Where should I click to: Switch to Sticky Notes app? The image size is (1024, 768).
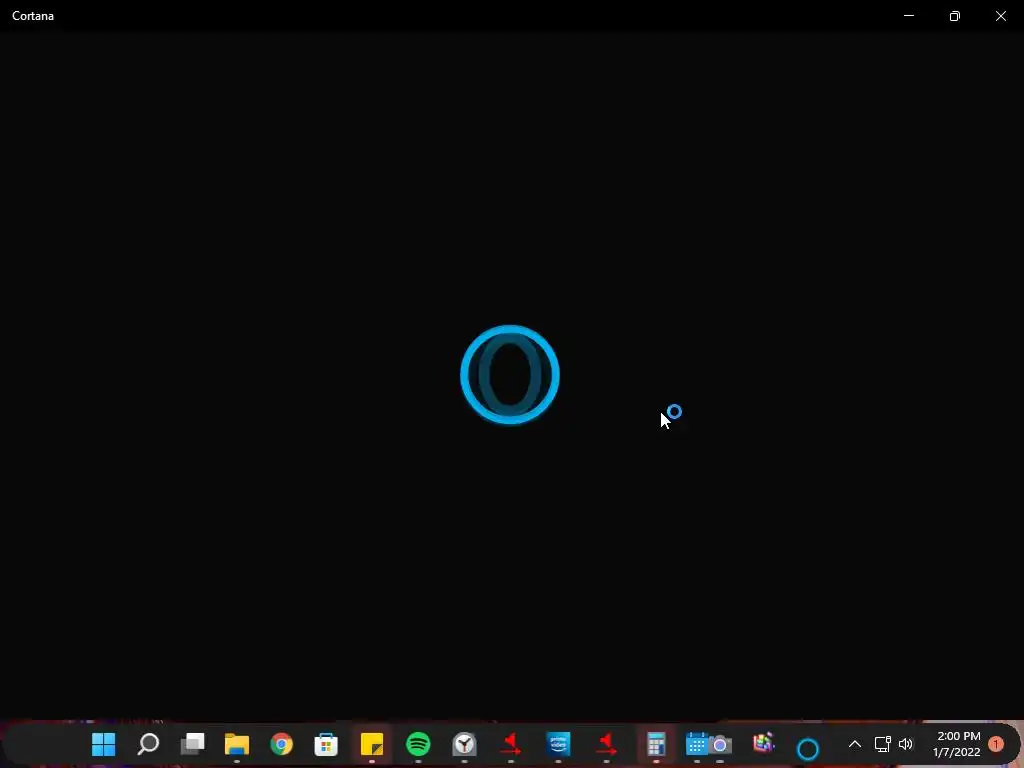tap(372, 744)
